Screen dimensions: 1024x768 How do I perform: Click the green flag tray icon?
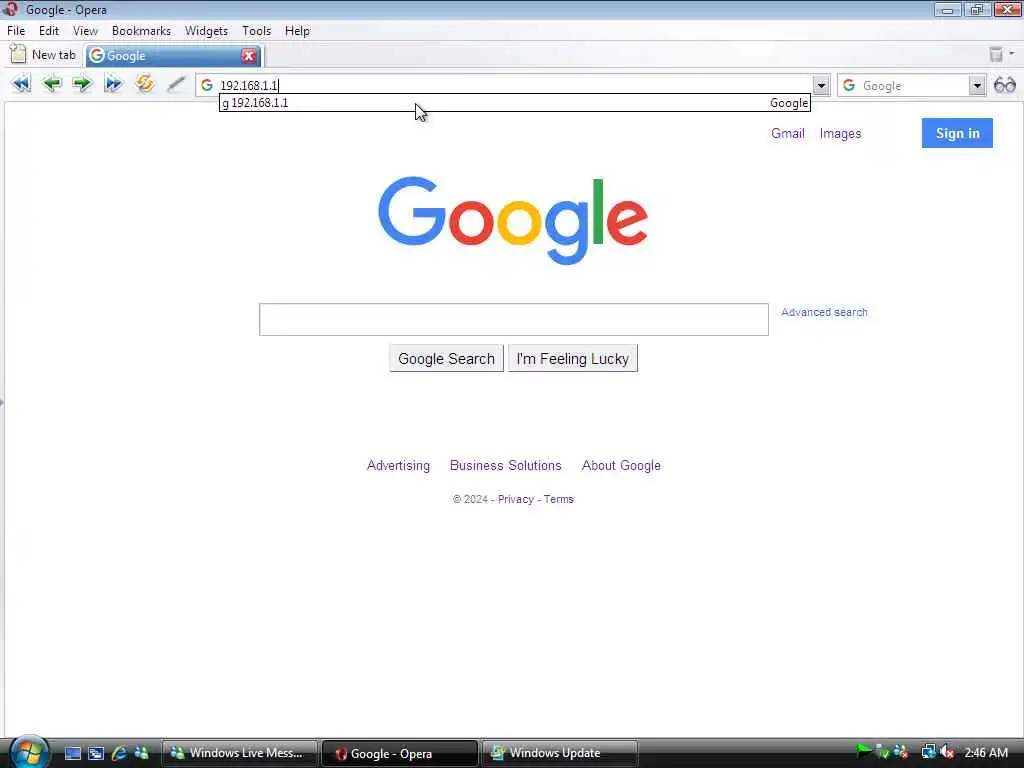(x=863, y=752)
